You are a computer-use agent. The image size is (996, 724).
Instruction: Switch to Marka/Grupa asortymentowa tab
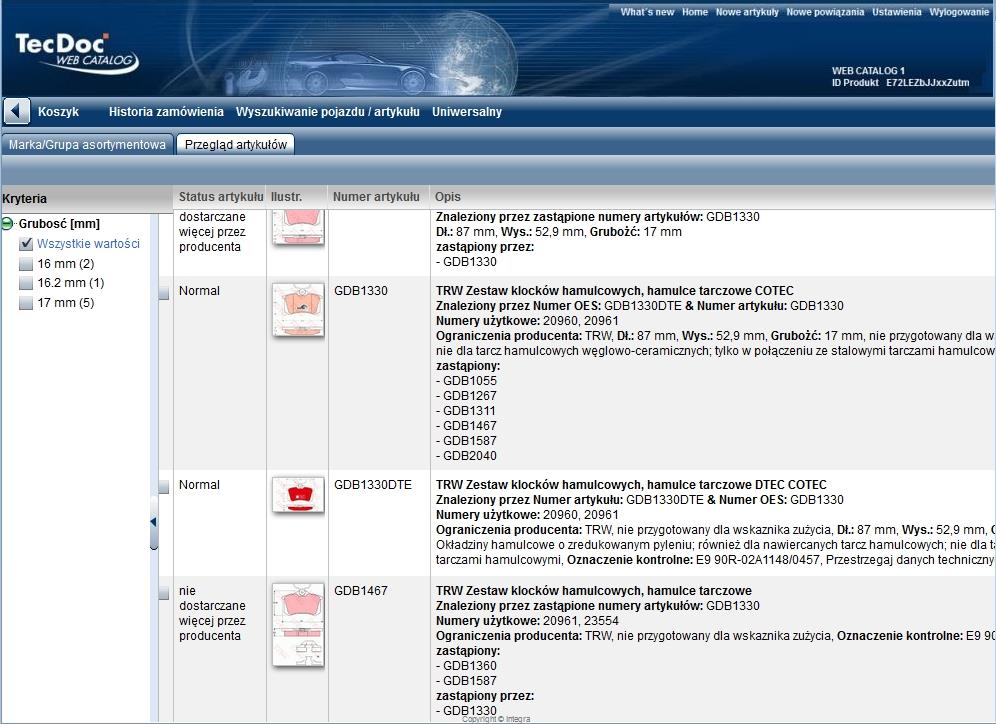point(87,144)
